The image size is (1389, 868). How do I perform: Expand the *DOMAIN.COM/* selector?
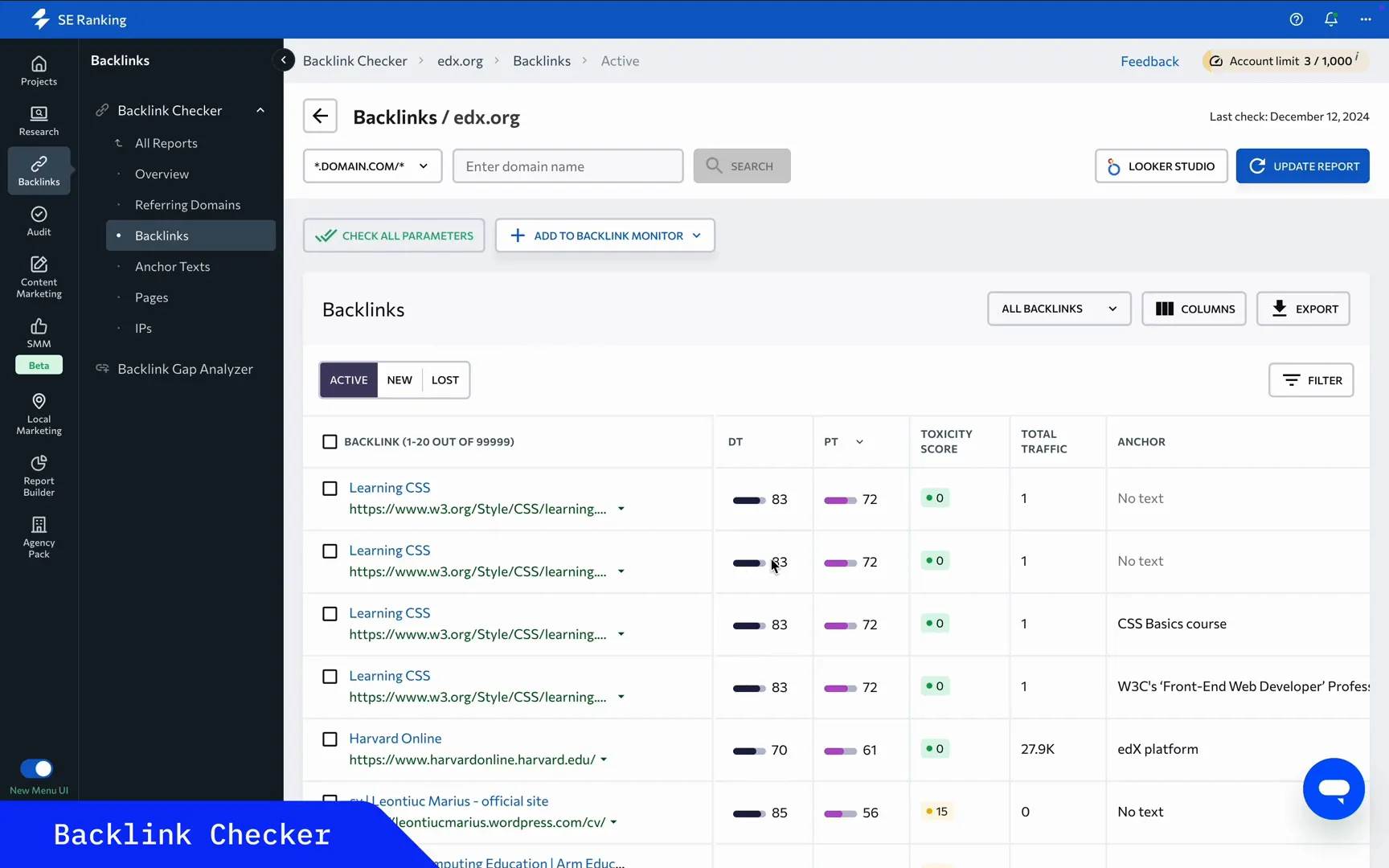pos(372,166)
